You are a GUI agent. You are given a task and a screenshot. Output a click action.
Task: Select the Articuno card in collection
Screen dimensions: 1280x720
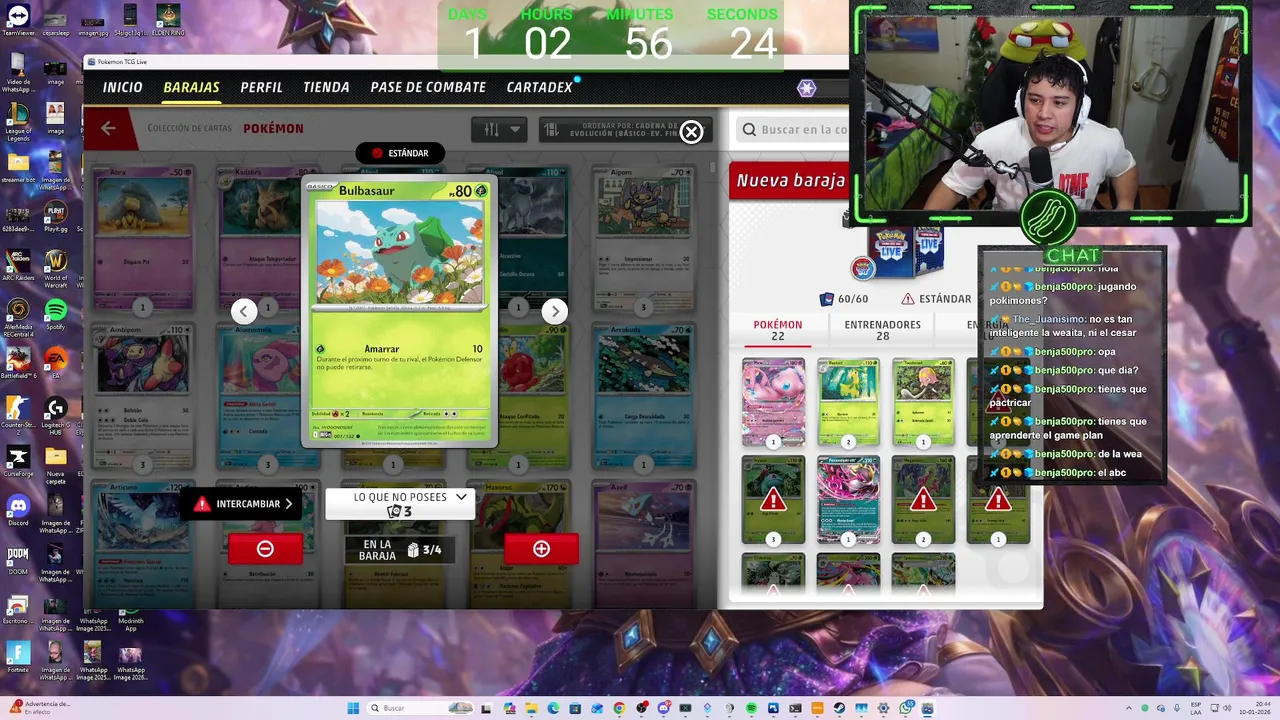(x=143, y=544)
